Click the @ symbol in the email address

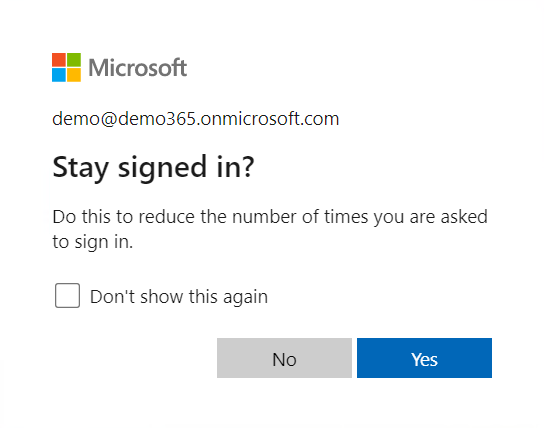tap(109, 119)
